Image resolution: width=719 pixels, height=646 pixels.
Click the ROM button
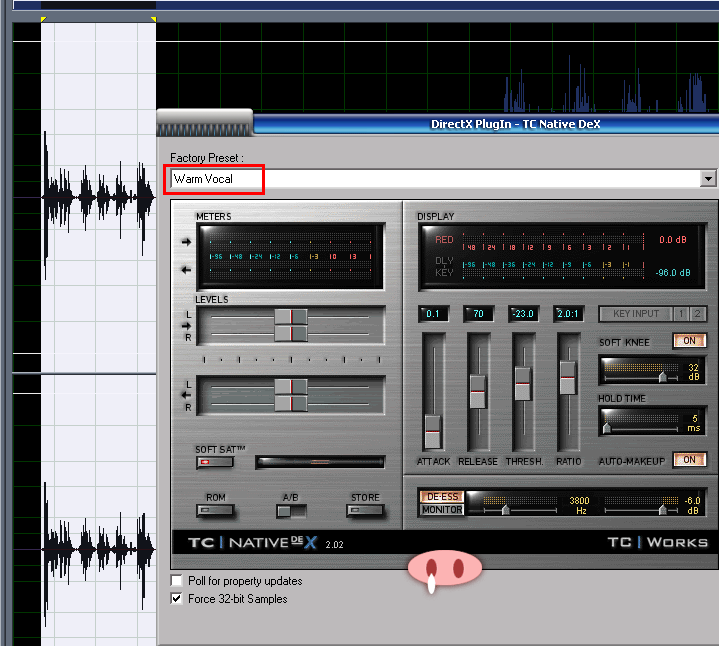[x=215, y=510]
